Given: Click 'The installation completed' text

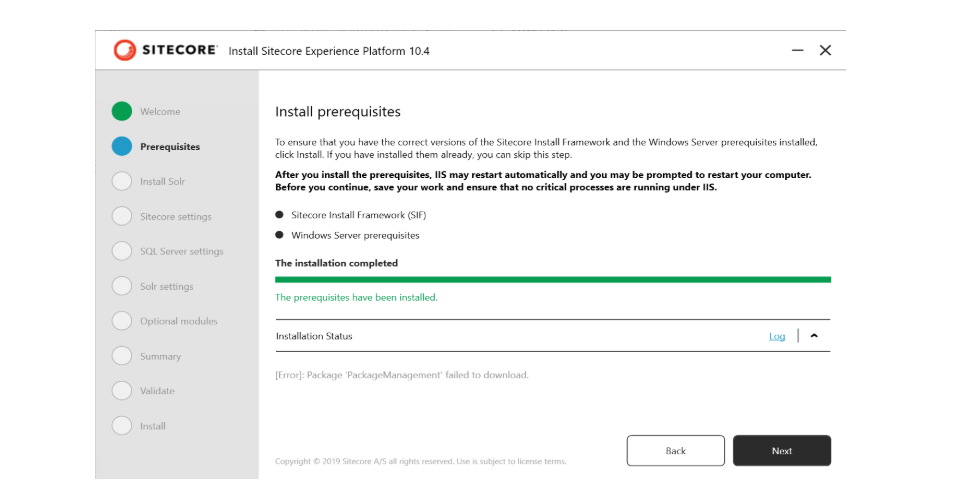Looking at the screenshot, I should 336,263.
